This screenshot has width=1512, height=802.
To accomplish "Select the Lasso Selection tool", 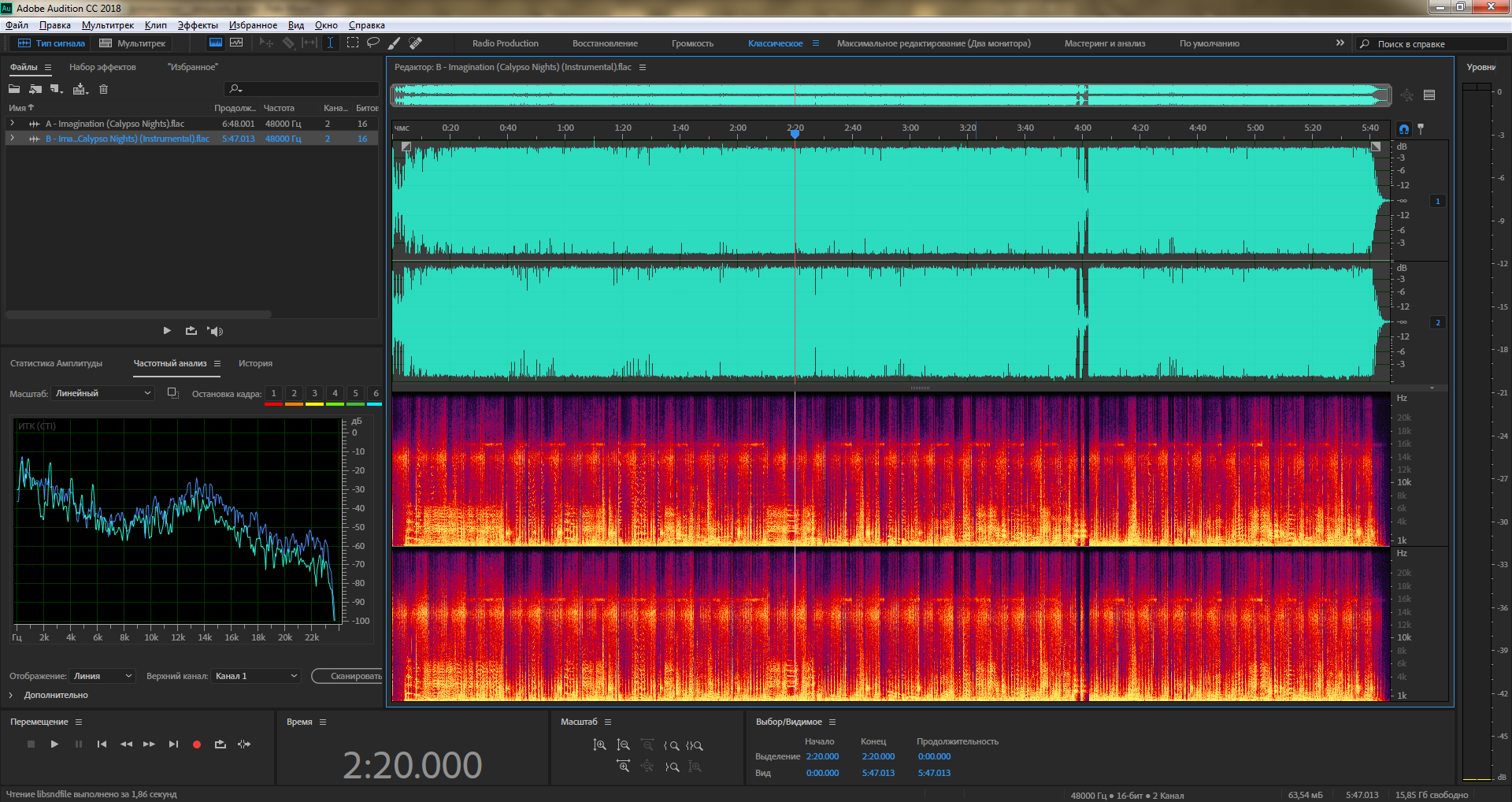I will coord(373,43).
